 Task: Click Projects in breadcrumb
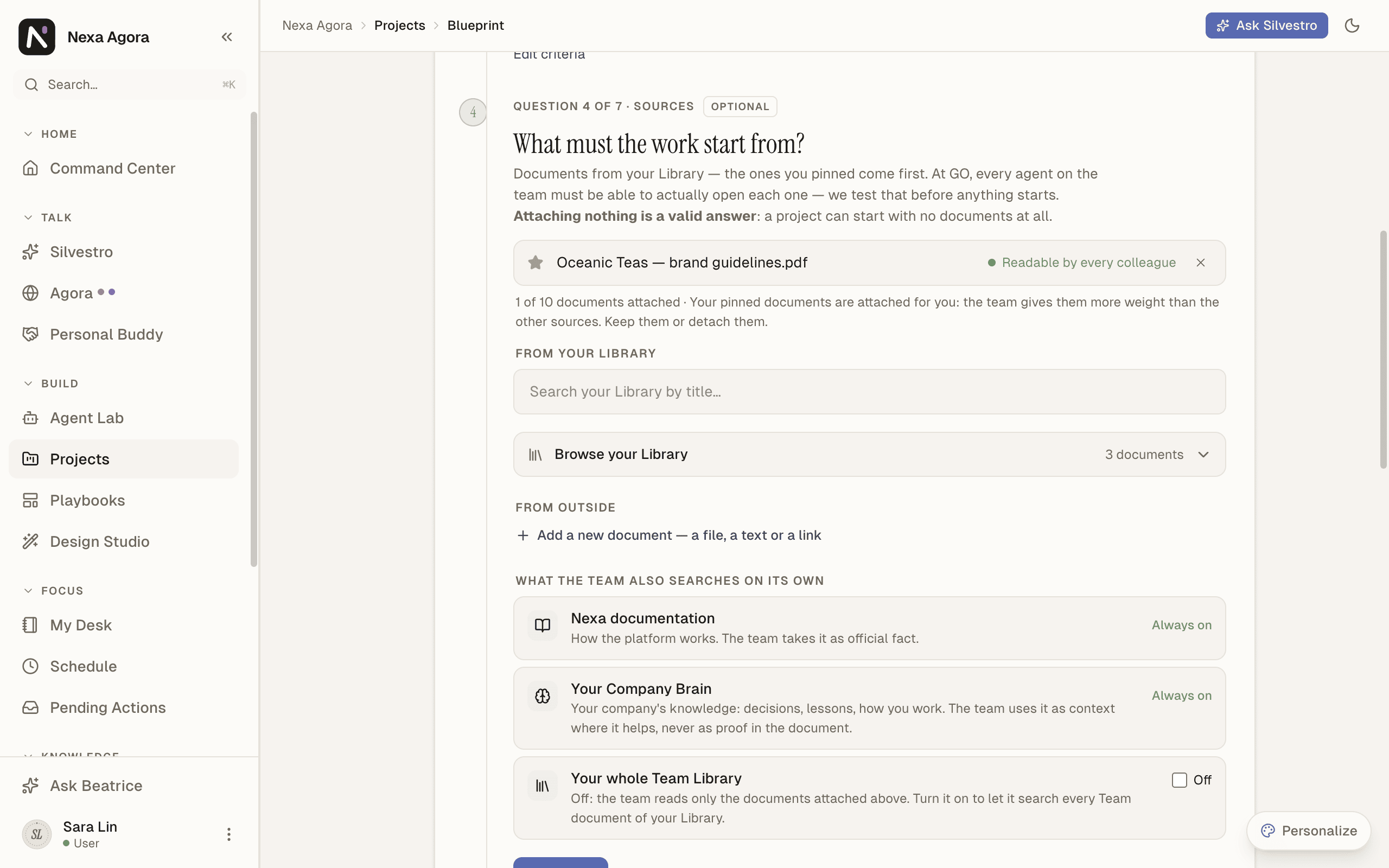click(399, 25)
